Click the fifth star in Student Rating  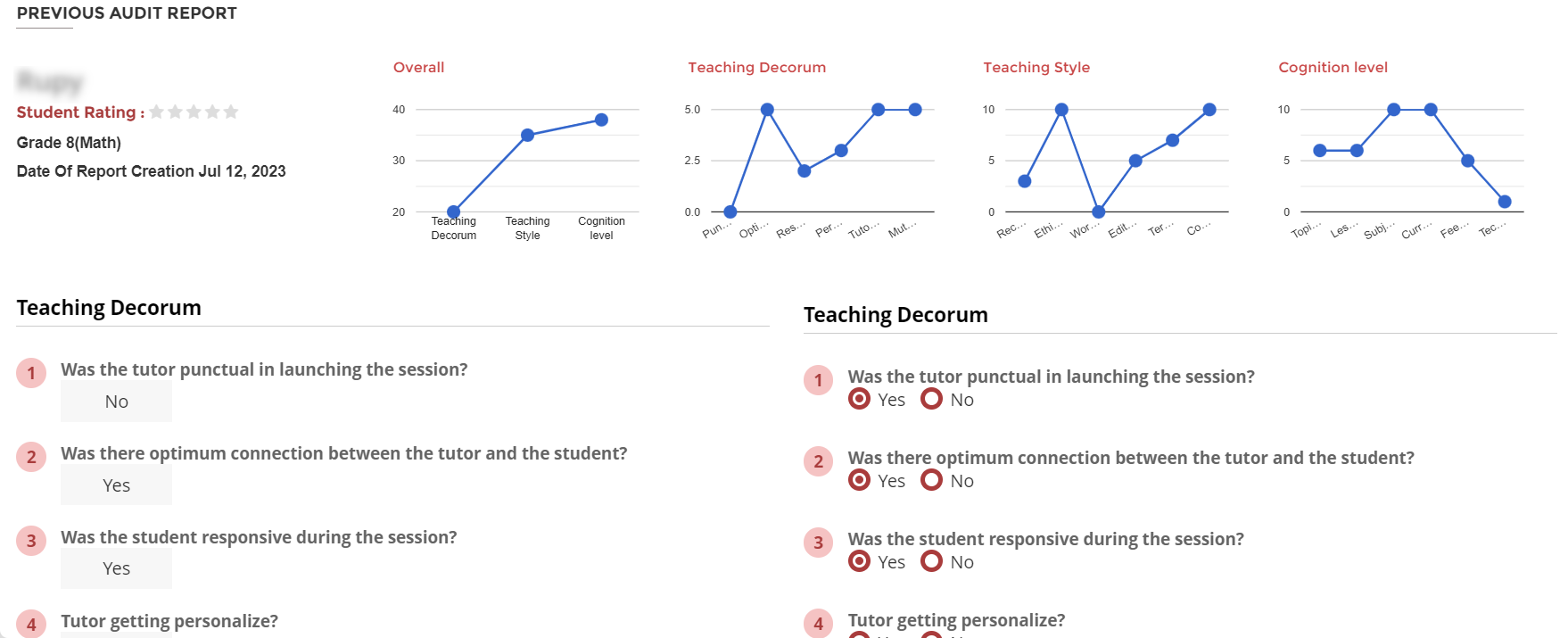click(231, 112)
